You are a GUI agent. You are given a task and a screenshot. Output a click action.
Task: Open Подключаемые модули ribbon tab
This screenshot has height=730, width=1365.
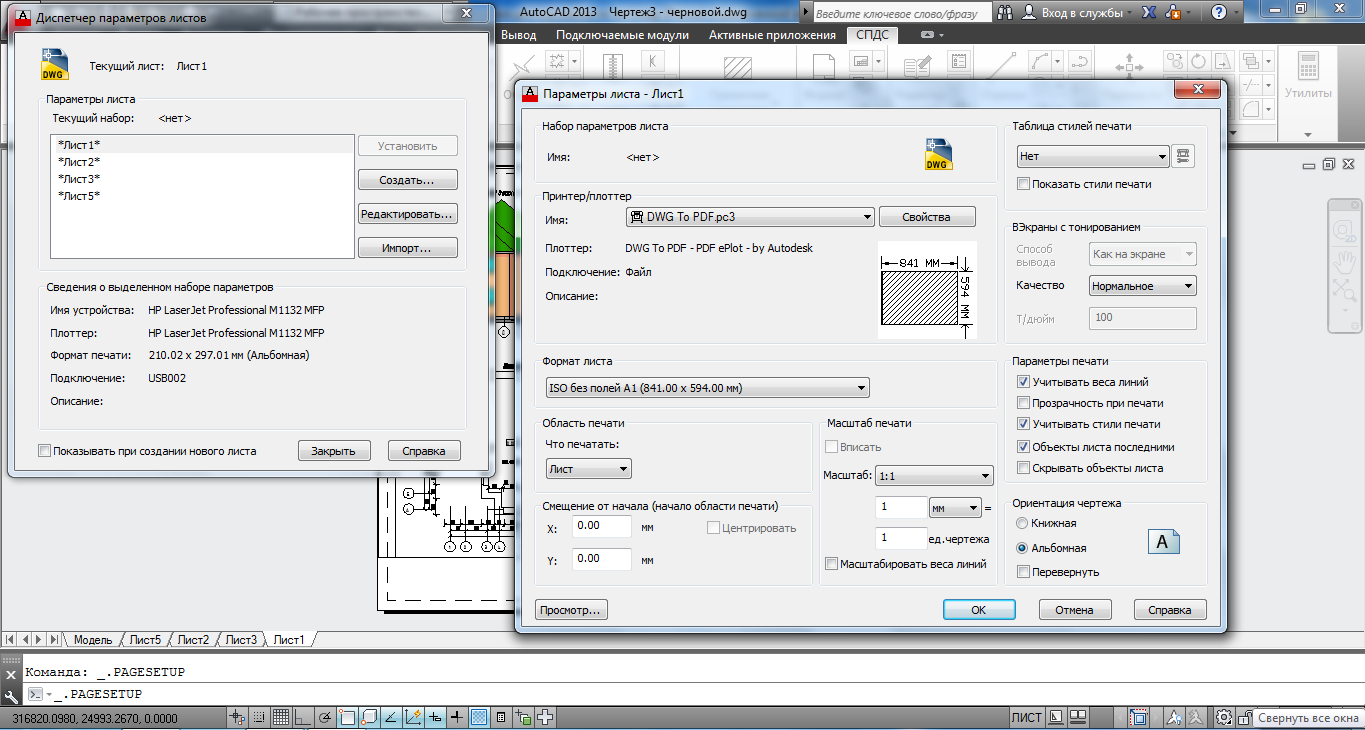622,35
